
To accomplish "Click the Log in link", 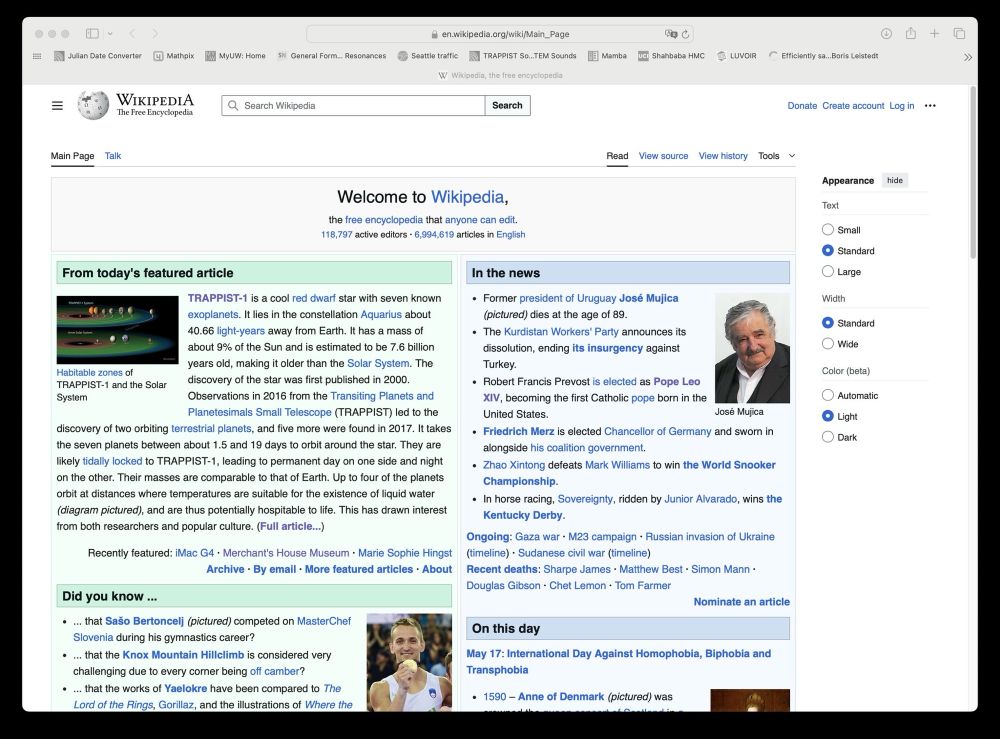I will point(902,106).
